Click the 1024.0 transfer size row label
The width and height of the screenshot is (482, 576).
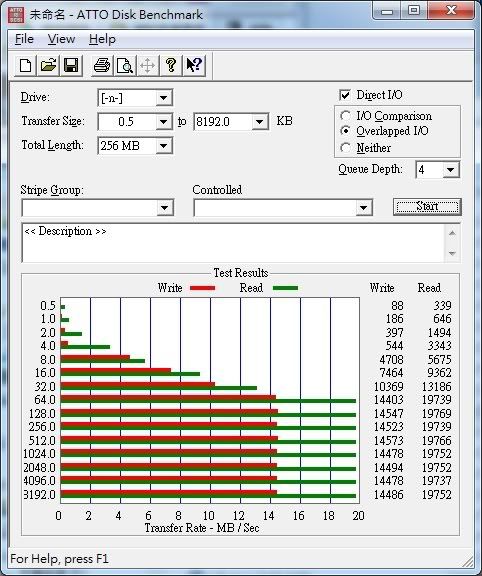39,454
